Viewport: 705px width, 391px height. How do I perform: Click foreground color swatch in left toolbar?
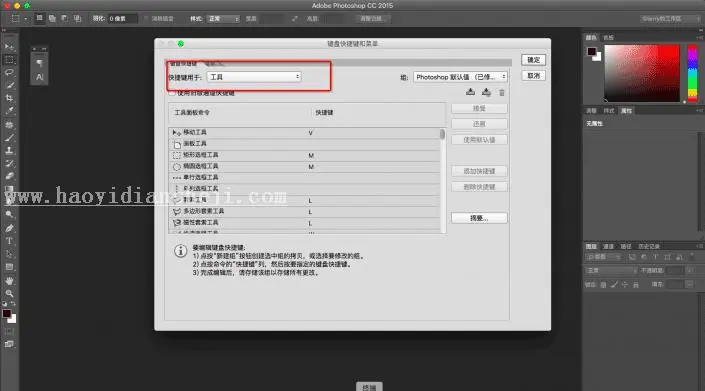tap(7, 314)
